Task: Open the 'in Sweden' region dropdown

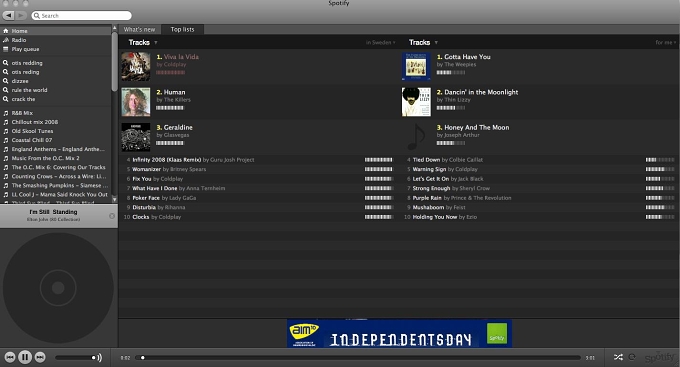Action: (381, 43)
